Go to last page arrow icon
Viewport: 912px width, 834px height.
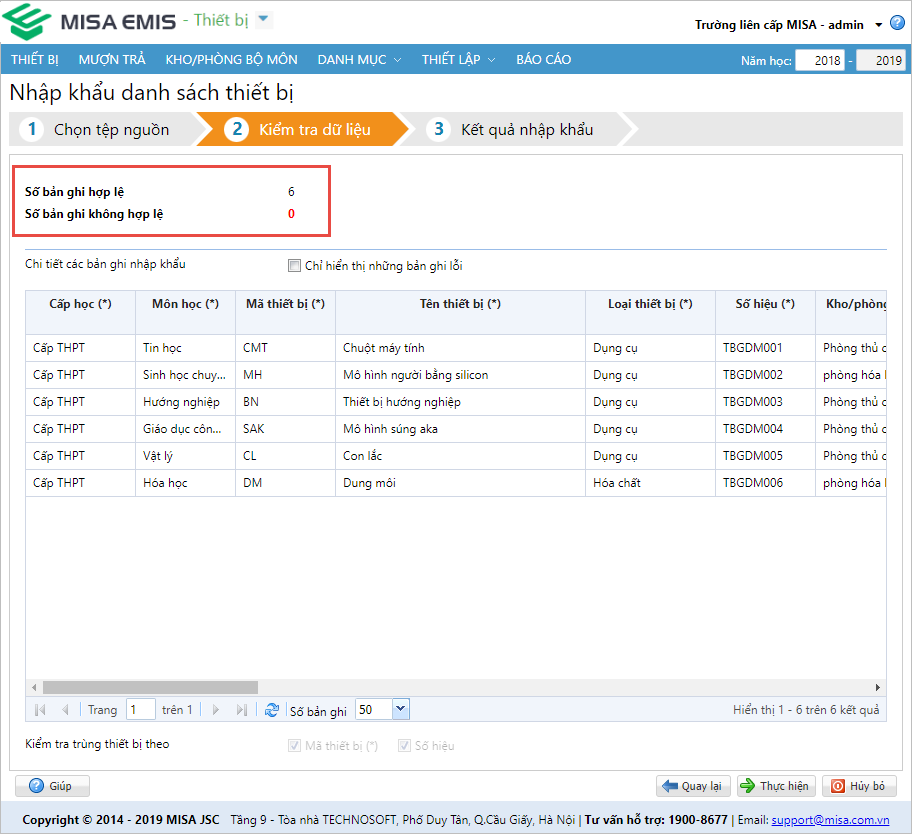point(241,710)
